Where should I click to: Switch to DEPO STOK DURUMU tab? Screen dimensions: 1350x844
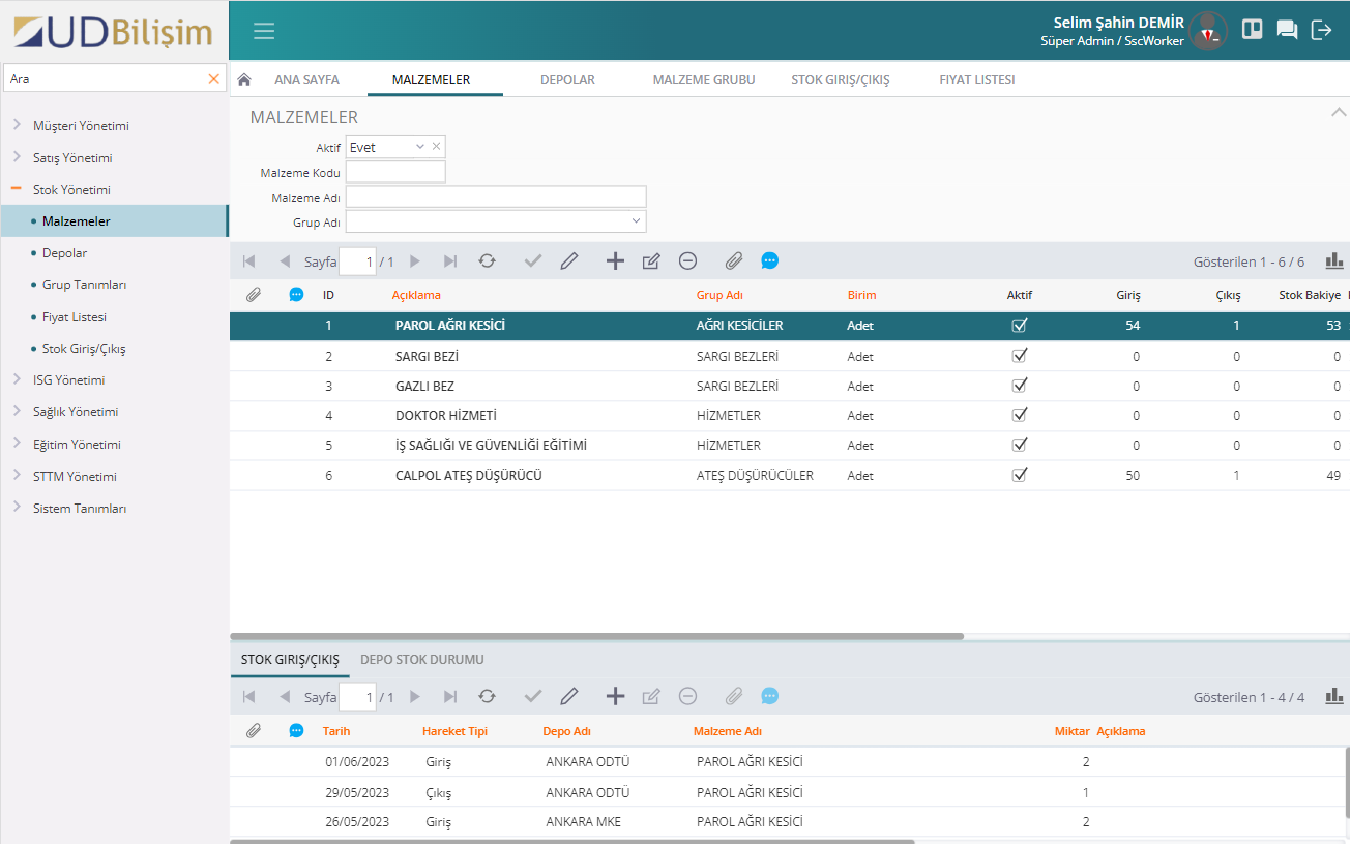point(421,660)
